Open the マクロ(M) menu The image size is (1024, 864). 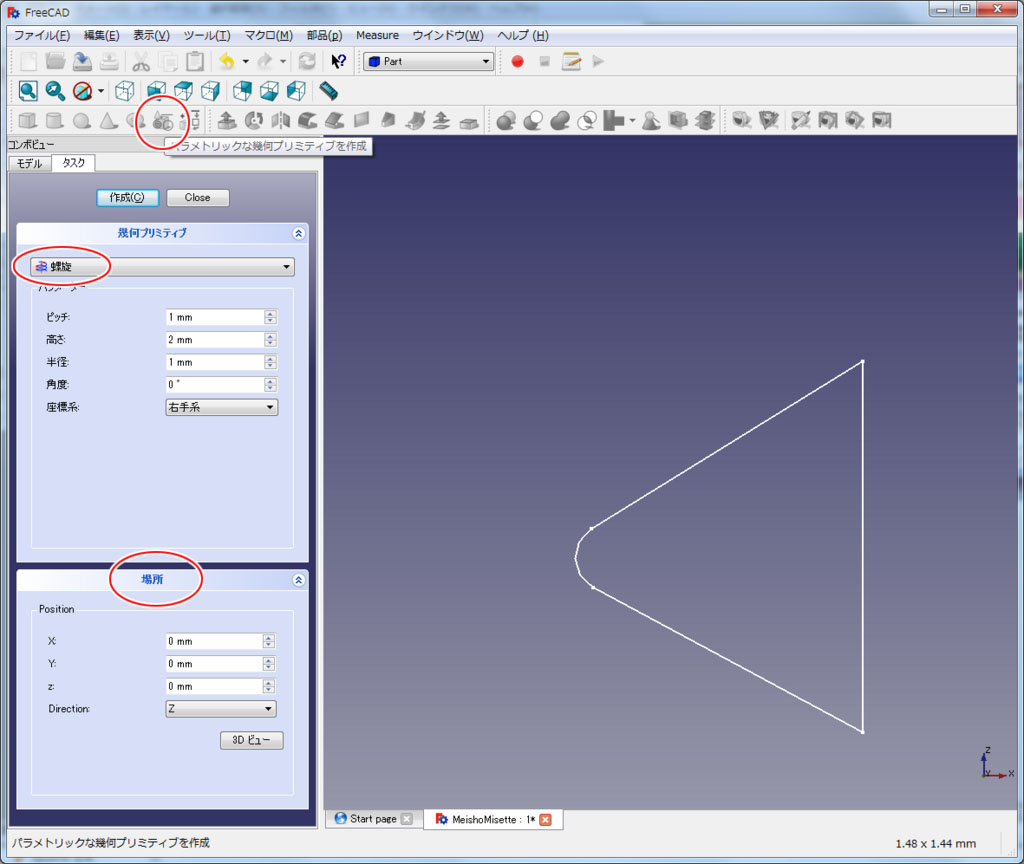coord(268,35)
